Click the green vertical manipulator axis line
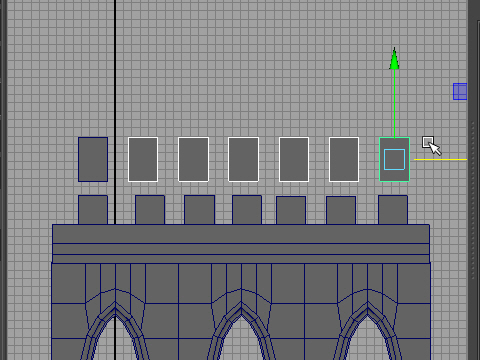The height and width of the screenshot is (360, 480). point(394,103)
